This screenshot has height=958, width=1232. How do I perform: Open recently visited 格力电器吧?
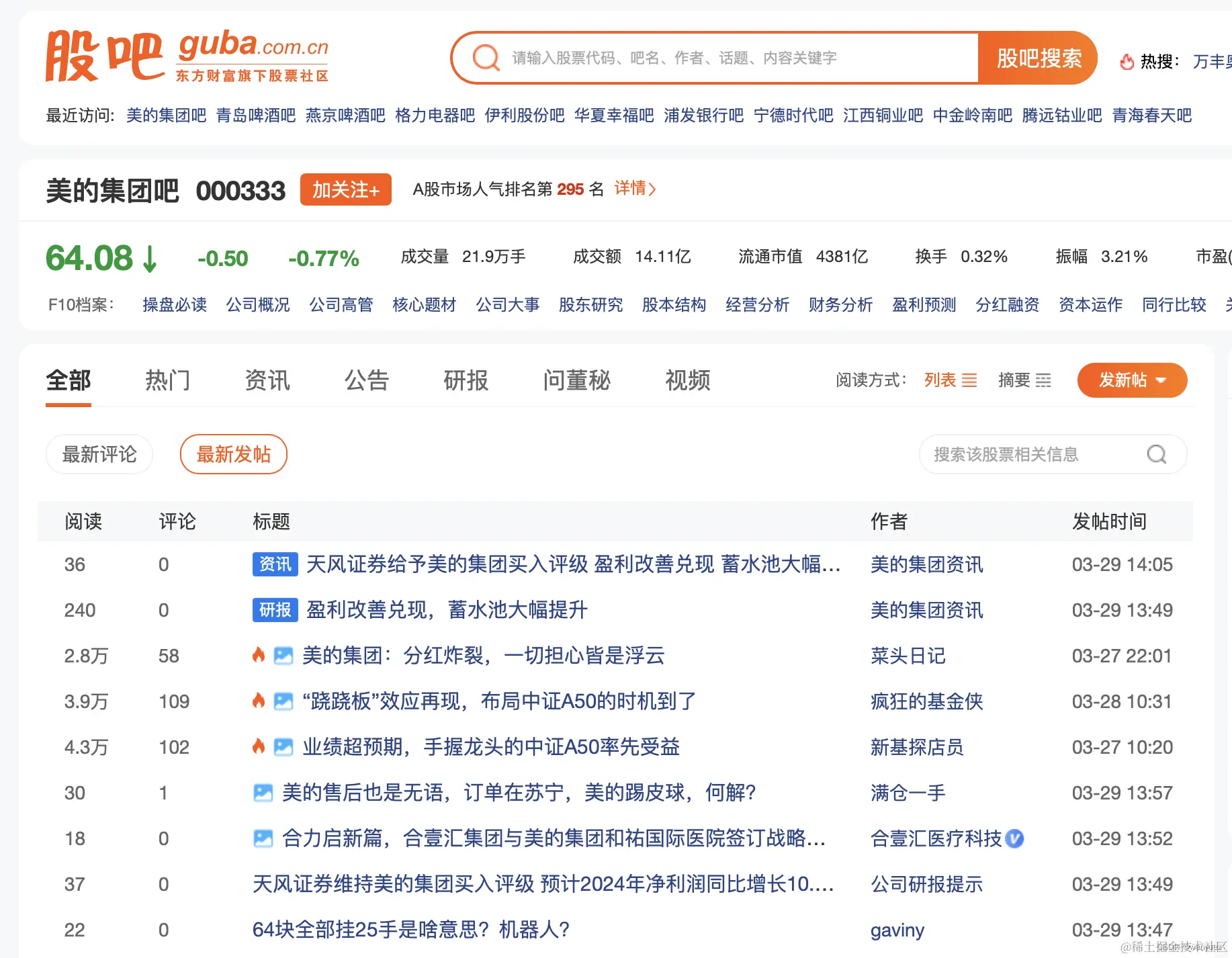[435, 116]
